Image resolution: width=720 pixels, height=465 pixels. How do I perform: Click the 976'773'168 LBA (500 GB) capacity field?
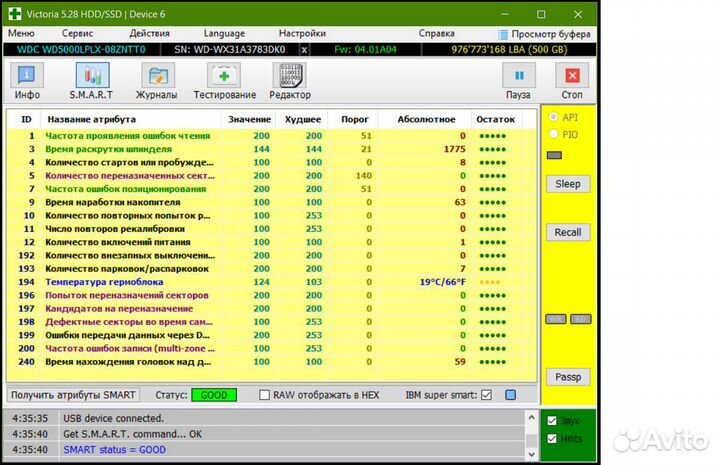pyautogui.click(x=509, y=50)
